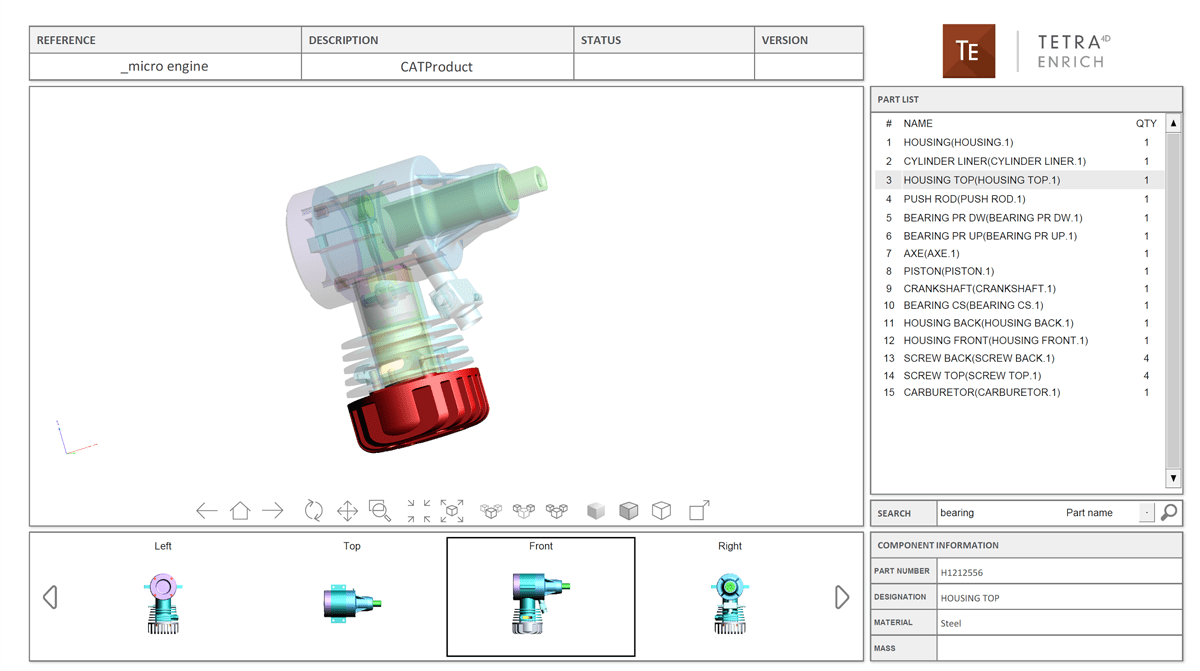Go to the next view arrow
Viewport: 1200px width, 671px height.
point(273,511)
